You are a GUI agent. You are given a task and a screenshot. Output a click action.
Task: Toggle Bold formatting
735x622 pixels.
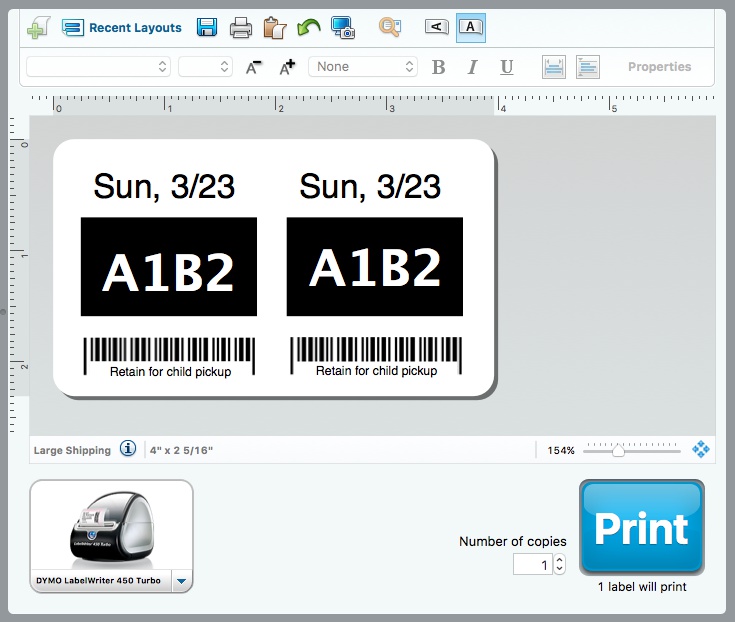(439, 67)
